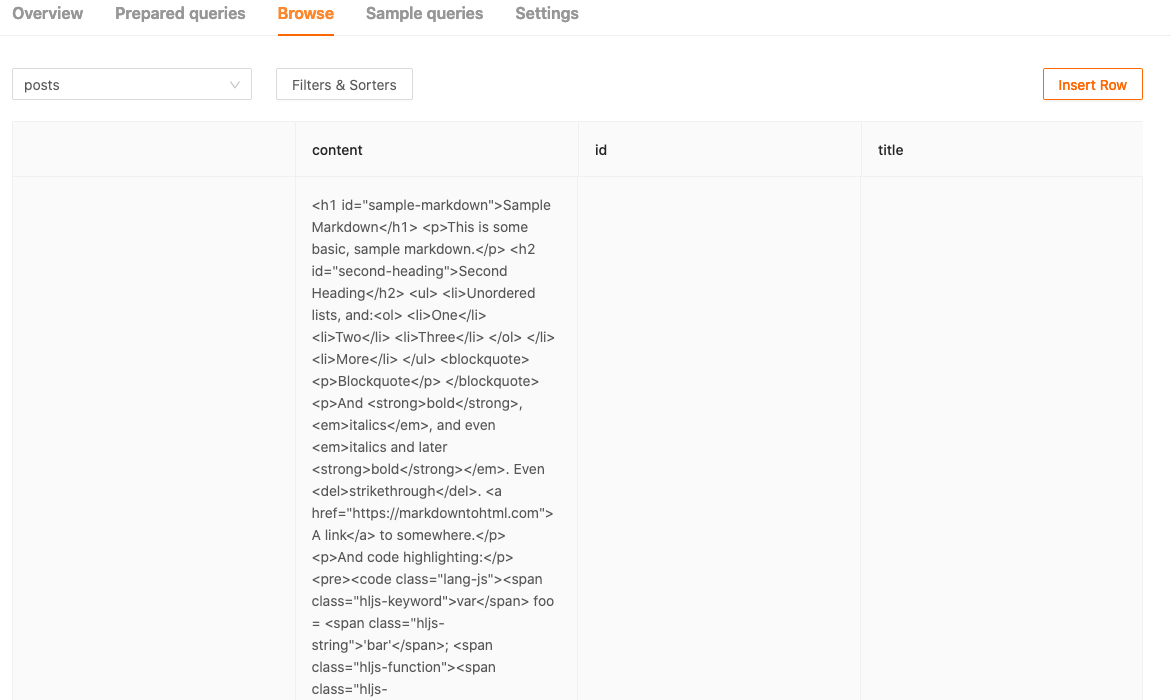Switch to the Overview tab
1171x700 pixels.
pyautogui.click(x=47, y=13)
